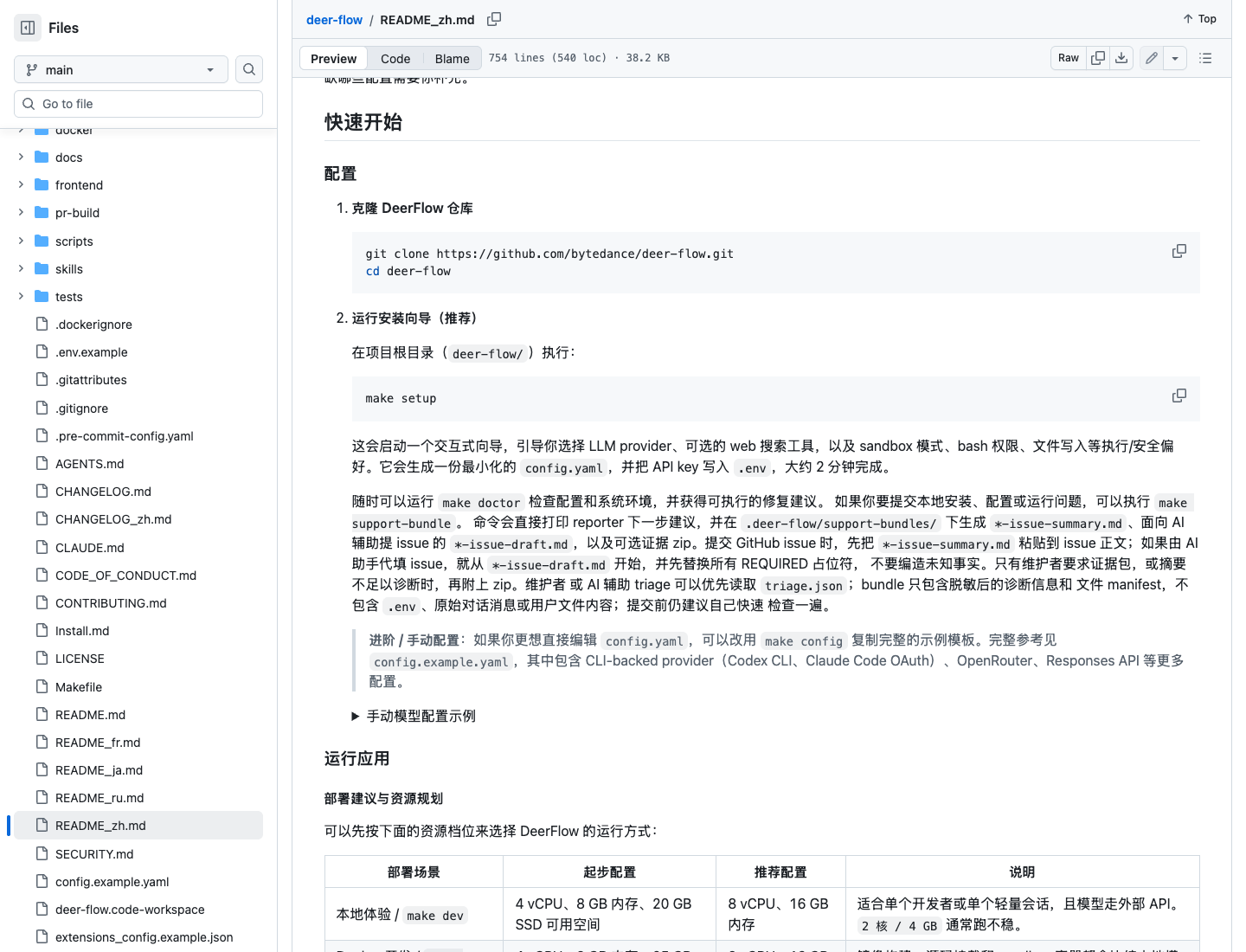Click the docs folder icon
This screenshot has width=1246, height=952.
[x=42, y=158]
